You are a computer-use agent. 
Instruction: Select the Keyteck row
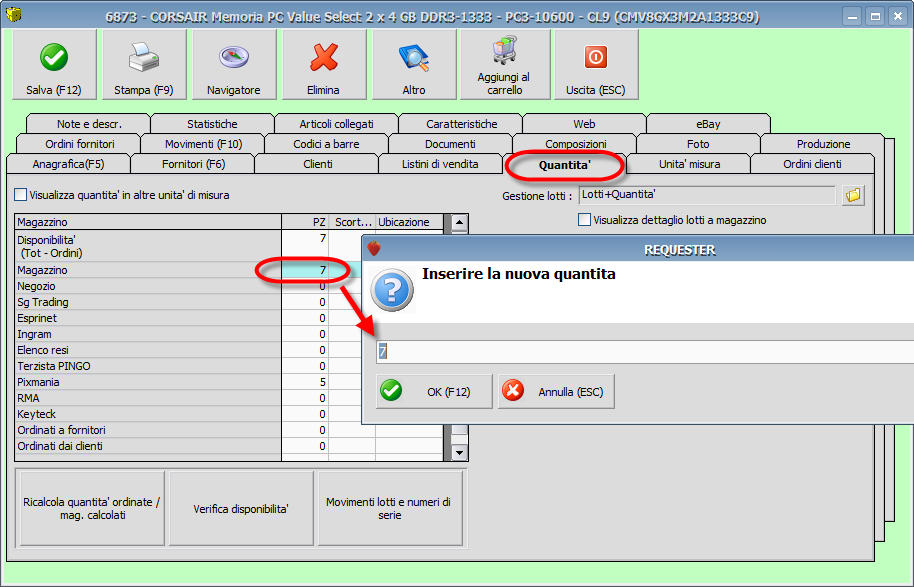(x=148, y=414)
